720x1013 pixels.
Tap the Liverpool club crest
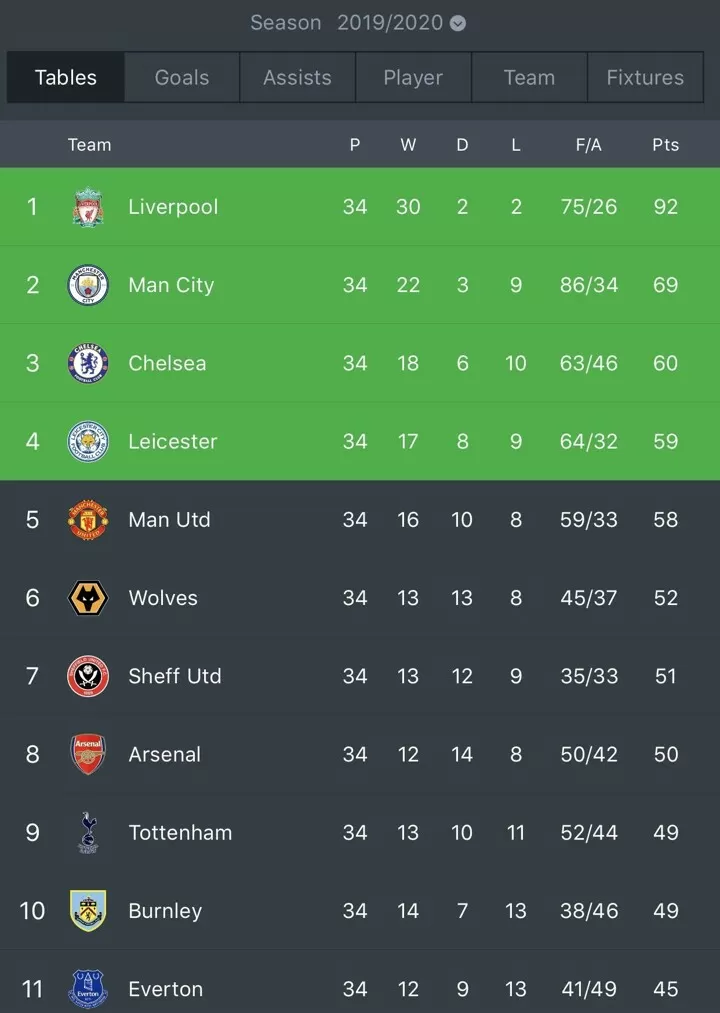(x=88, y=207)
